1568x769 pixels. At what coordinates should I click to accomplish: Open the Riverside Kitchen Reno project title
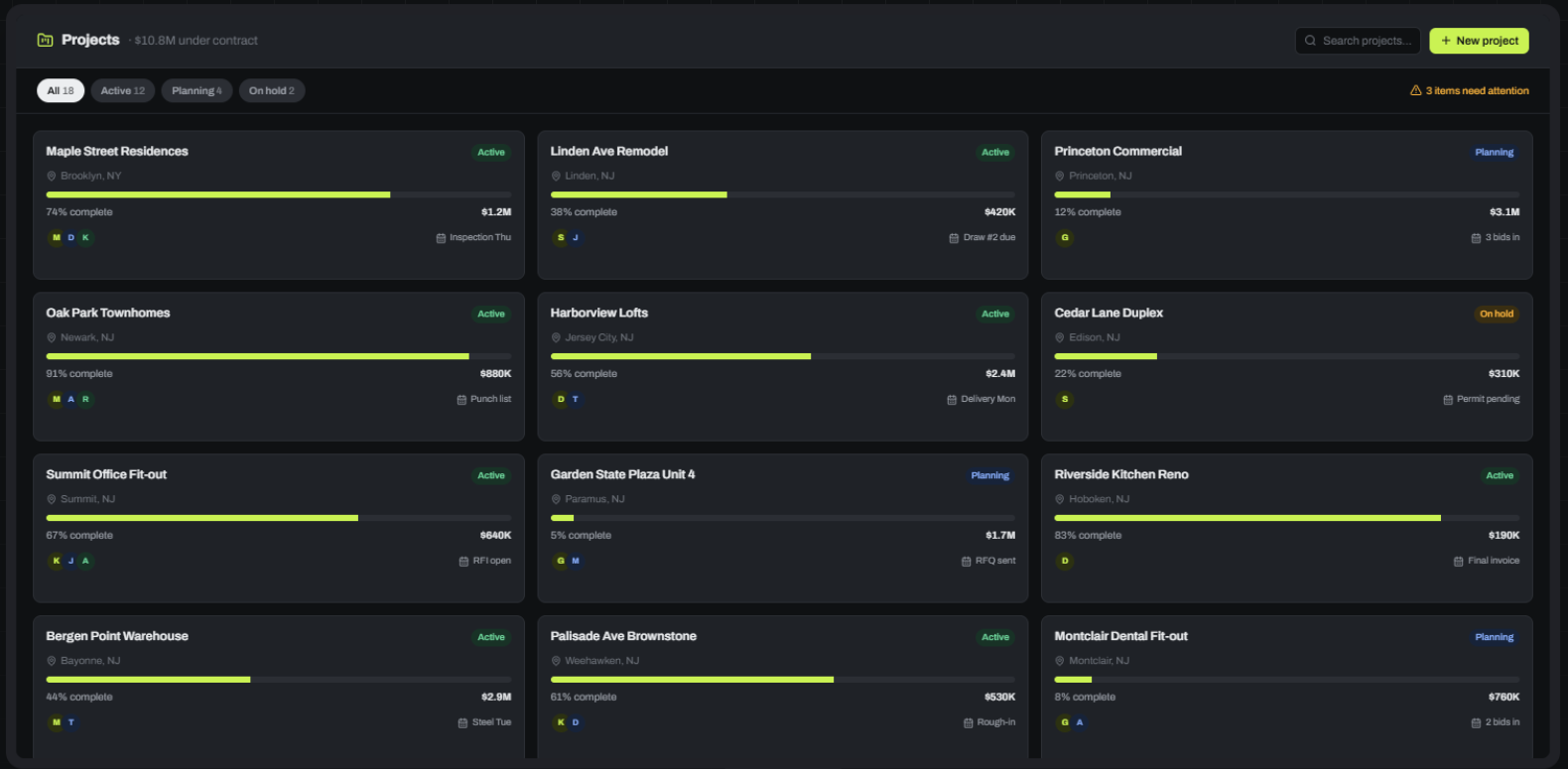[x=1121, y=475]
